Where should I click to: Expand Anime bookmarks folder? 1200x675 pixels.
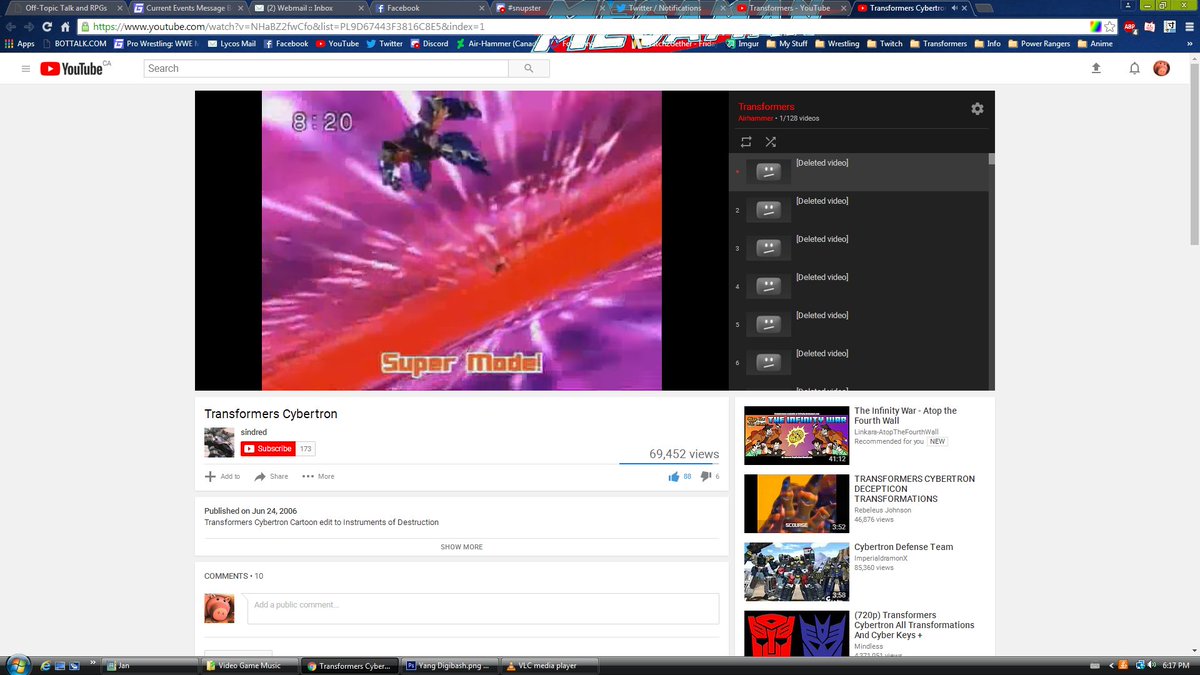click(x=1094, y=44)
